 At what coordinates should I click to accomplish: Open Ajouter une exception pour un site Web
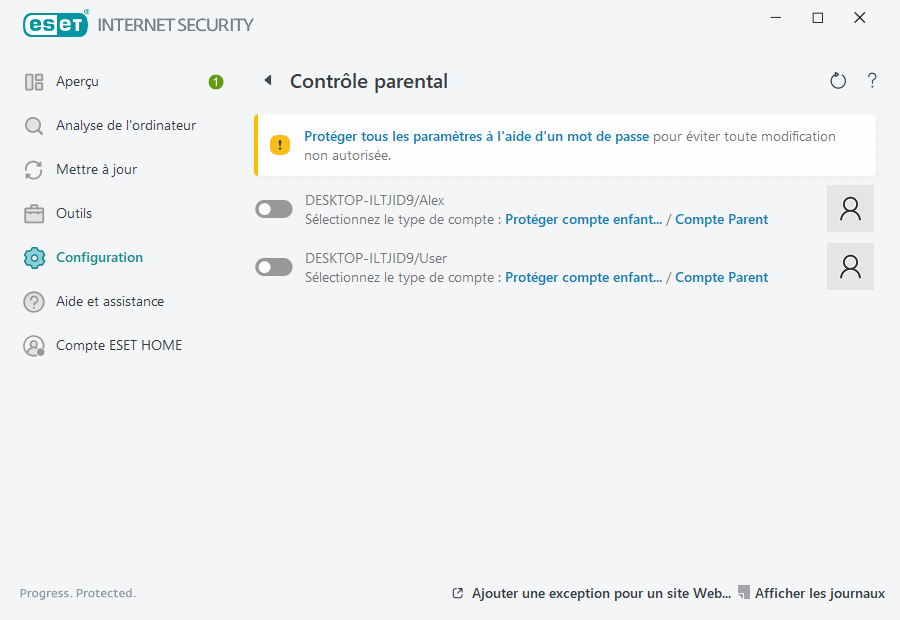(x=600, y=593)
